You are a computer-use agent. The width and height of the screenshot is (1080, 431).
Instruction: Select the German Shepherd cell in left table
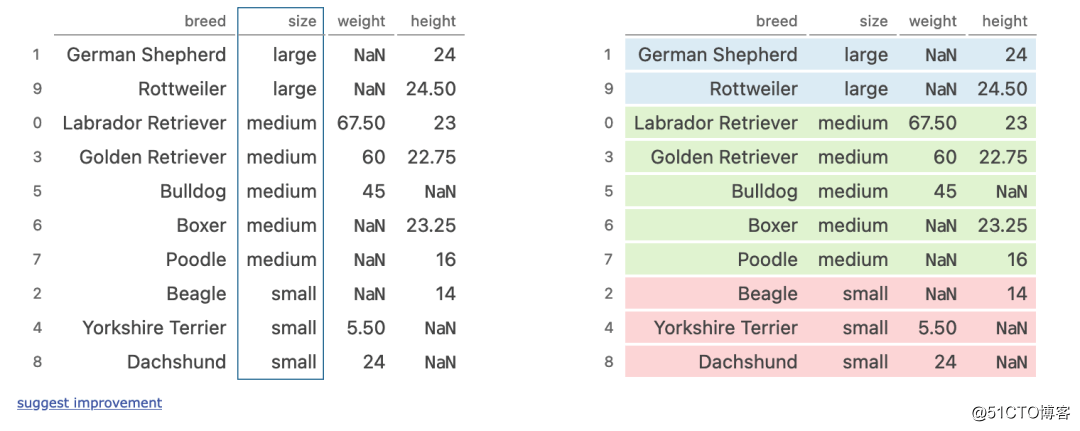tap(146, 55)
